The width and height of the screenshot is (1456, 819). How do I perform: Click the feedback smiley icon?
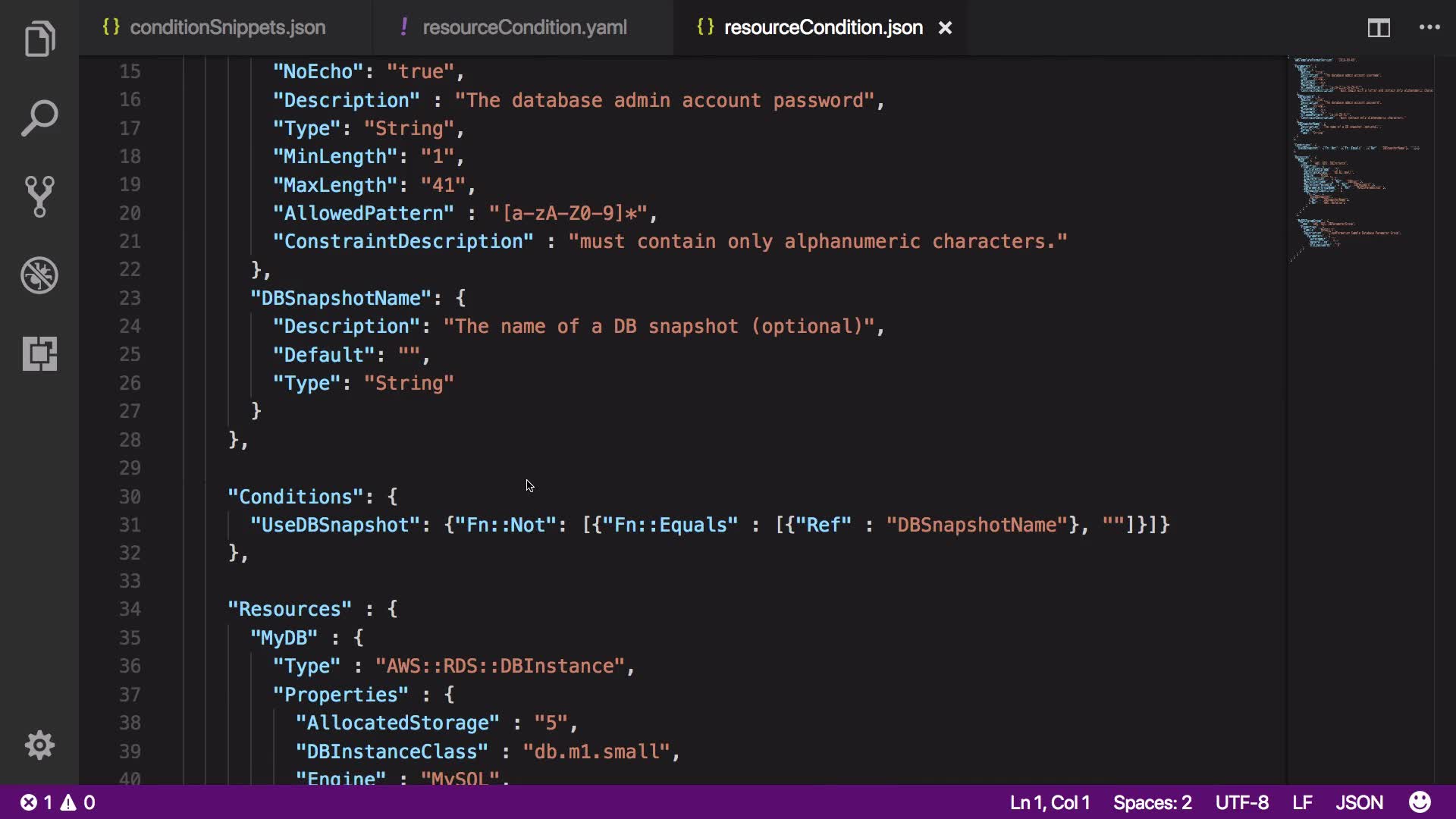1420,802
